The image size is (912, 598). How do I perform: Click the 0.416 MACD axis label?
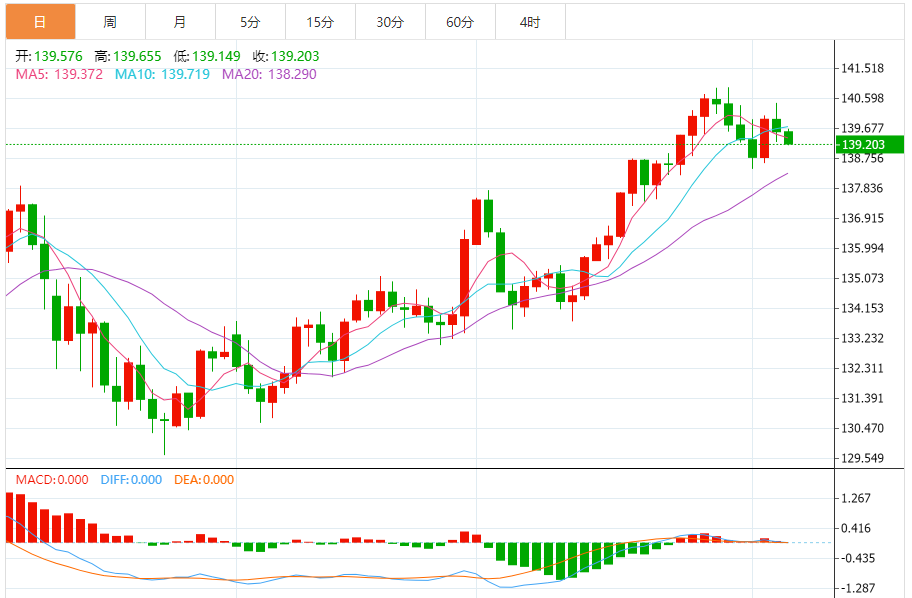tap(856, 529)
